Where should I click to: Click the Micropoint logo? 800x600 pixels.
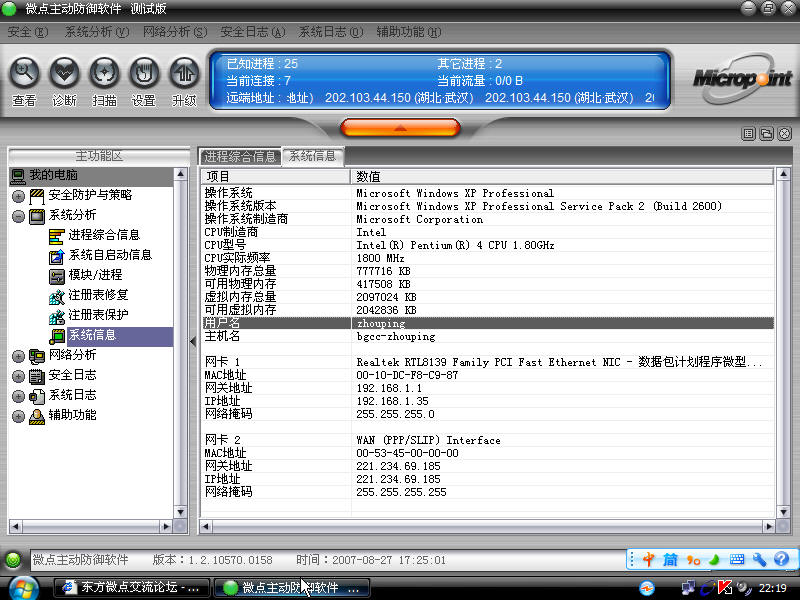(x=742, y=80)
